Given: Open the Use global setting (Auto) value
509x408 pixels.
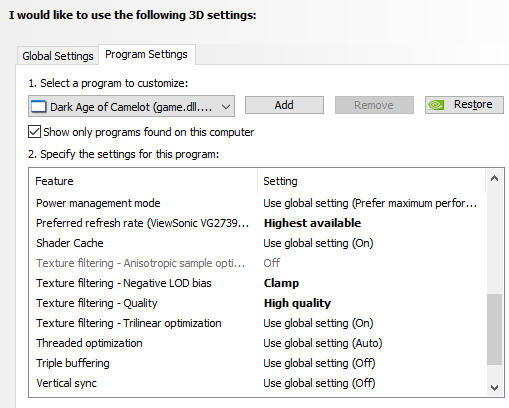Looking at the screenshot, I should tap(323, 343).
